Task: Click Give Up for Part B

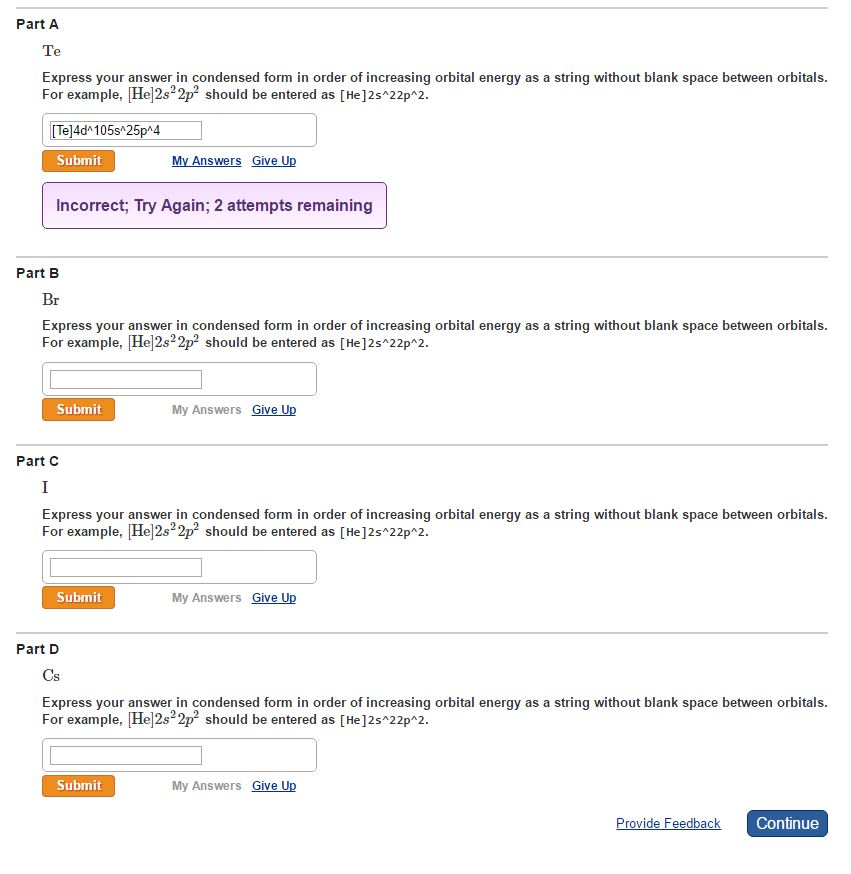Action: pos(273,409)
